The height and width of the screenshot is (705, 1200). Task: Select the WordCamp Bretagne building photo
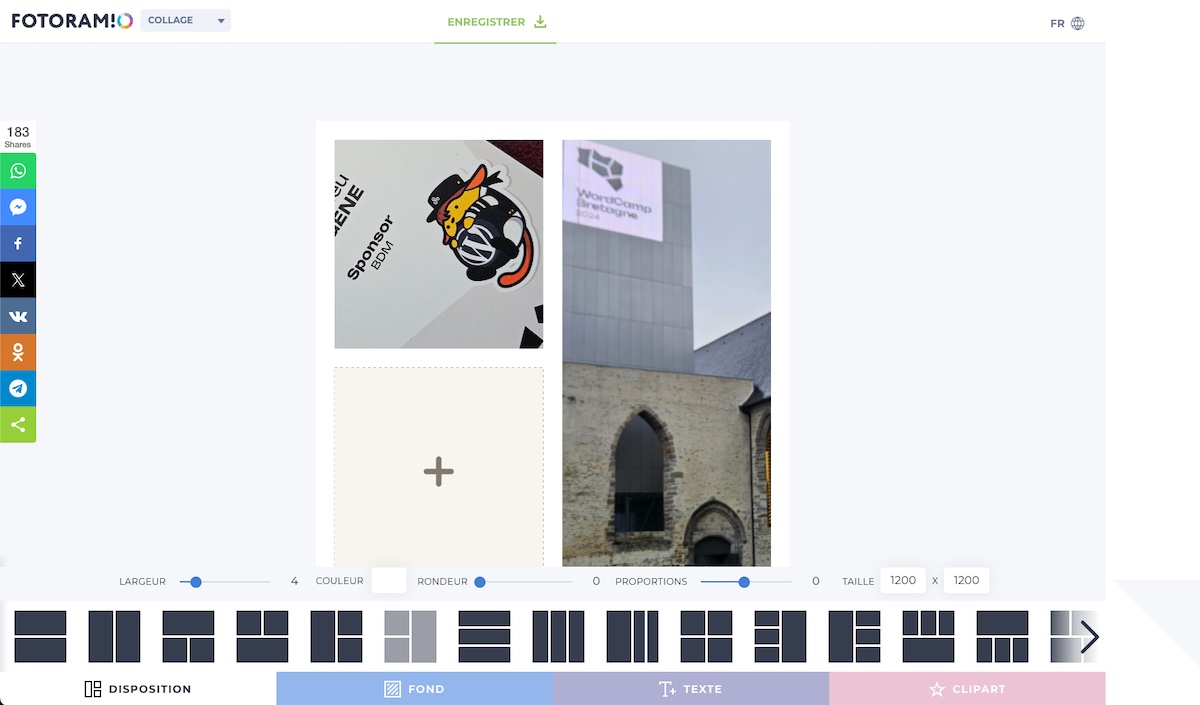pos(667,353)
